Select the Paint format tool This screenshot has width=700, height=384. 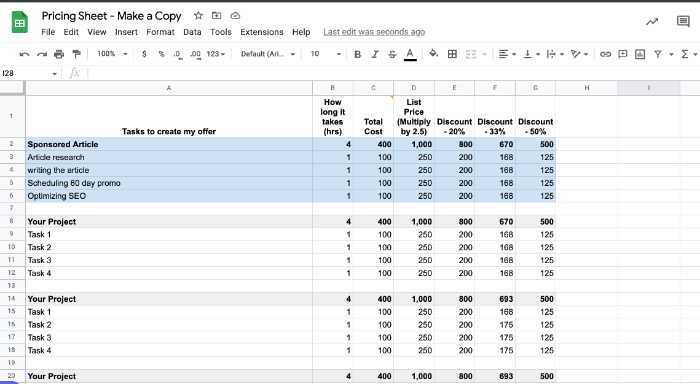76,54
